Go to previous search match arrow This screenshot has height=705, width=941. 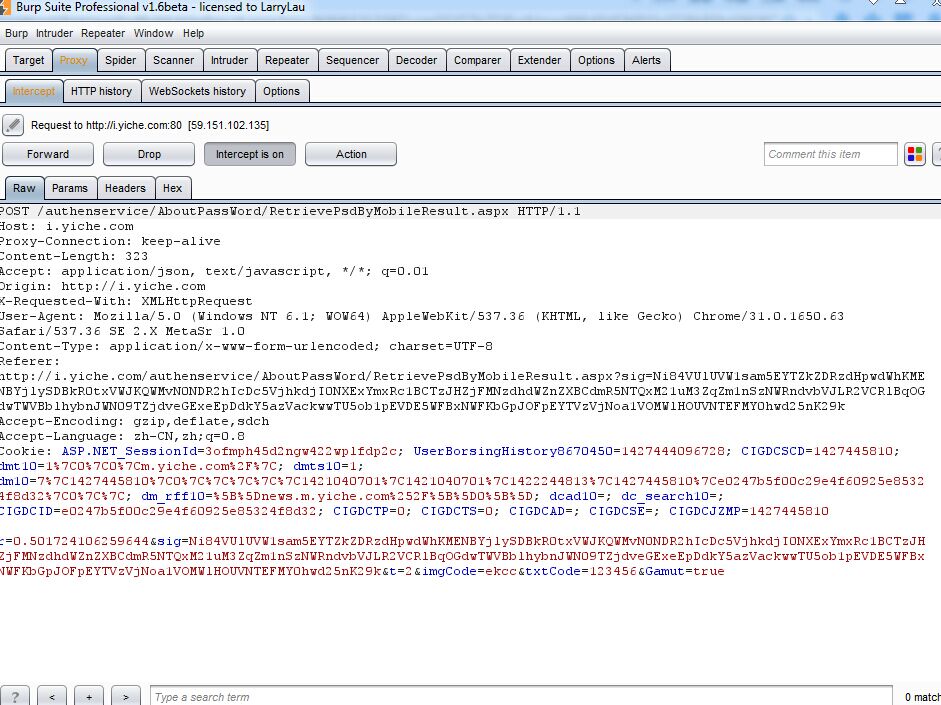point(52,697)
